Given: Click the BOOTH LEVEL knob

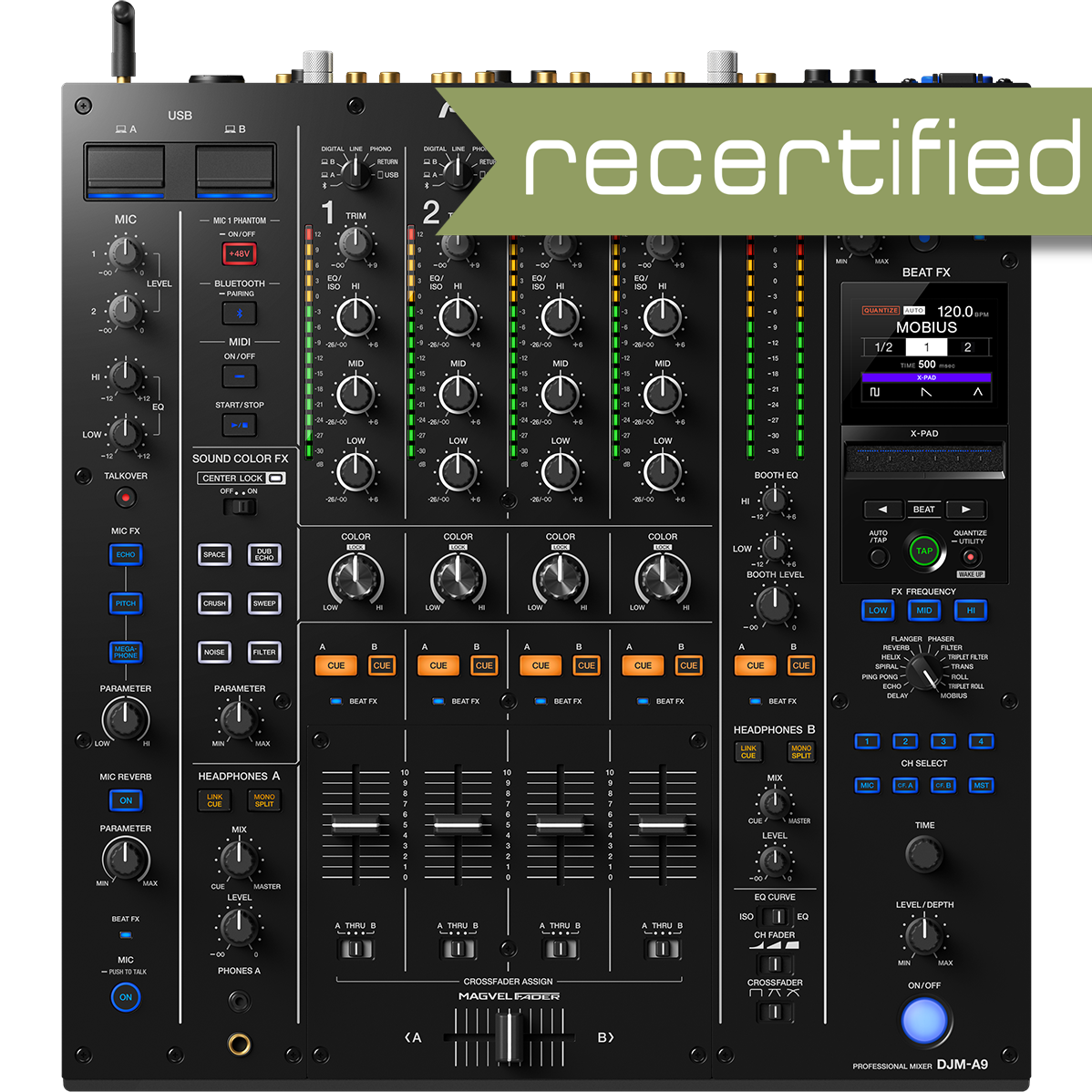Looking at the screenshot, I should click(x=775, y=604).
